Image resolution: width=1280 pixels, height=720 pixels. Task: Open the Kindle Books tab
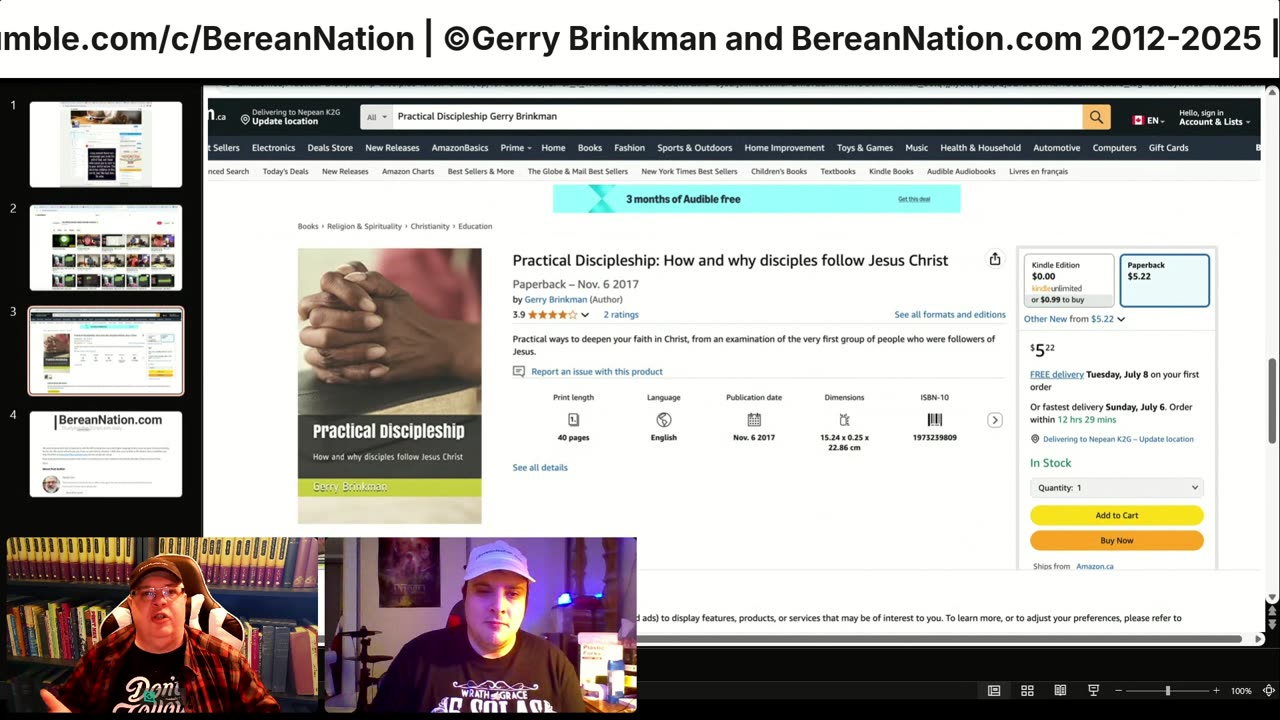coord(891,171)
